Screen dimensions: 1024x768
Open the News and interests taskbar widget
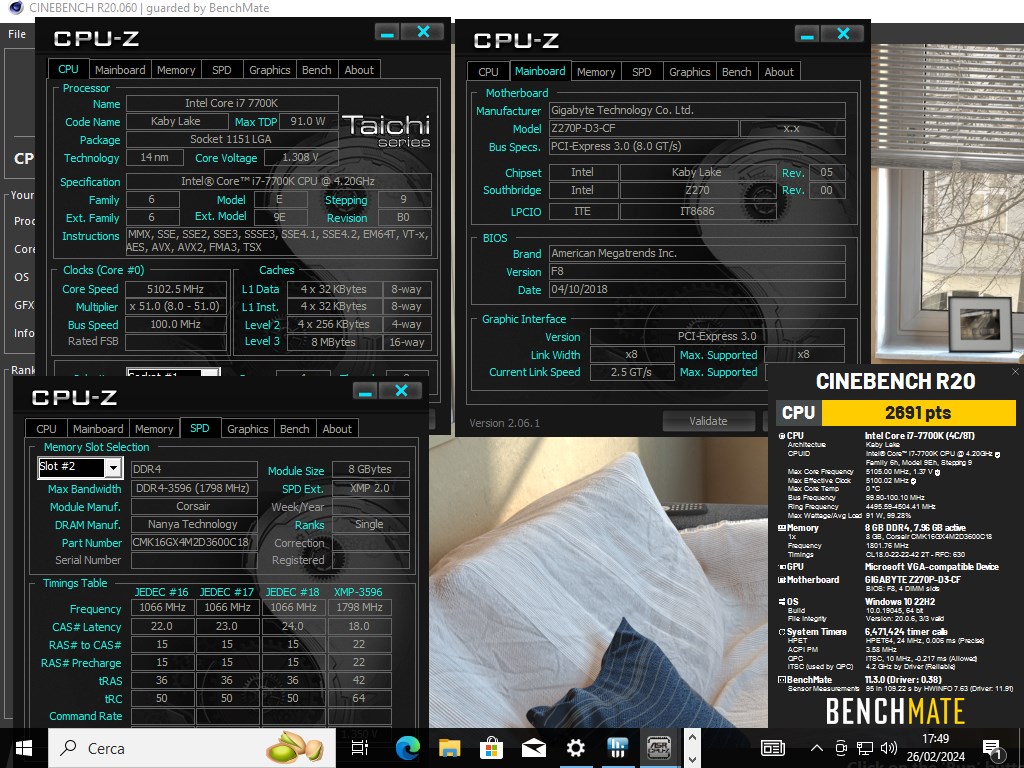pyautogui.click(x=773, y=748)
